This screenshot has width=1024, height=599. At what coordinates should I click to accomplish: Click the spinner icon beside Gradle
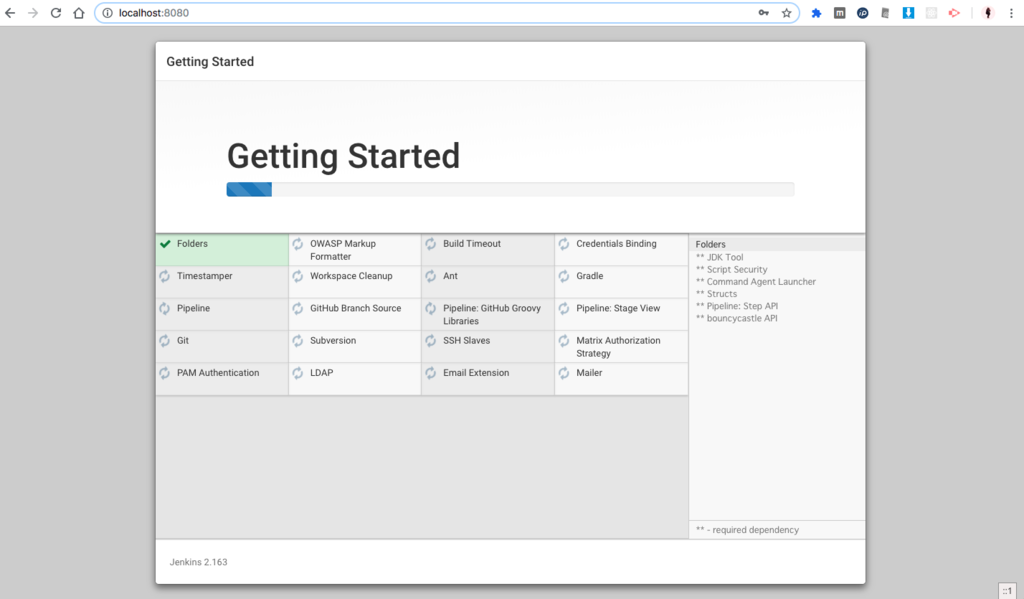click(564, 276)
